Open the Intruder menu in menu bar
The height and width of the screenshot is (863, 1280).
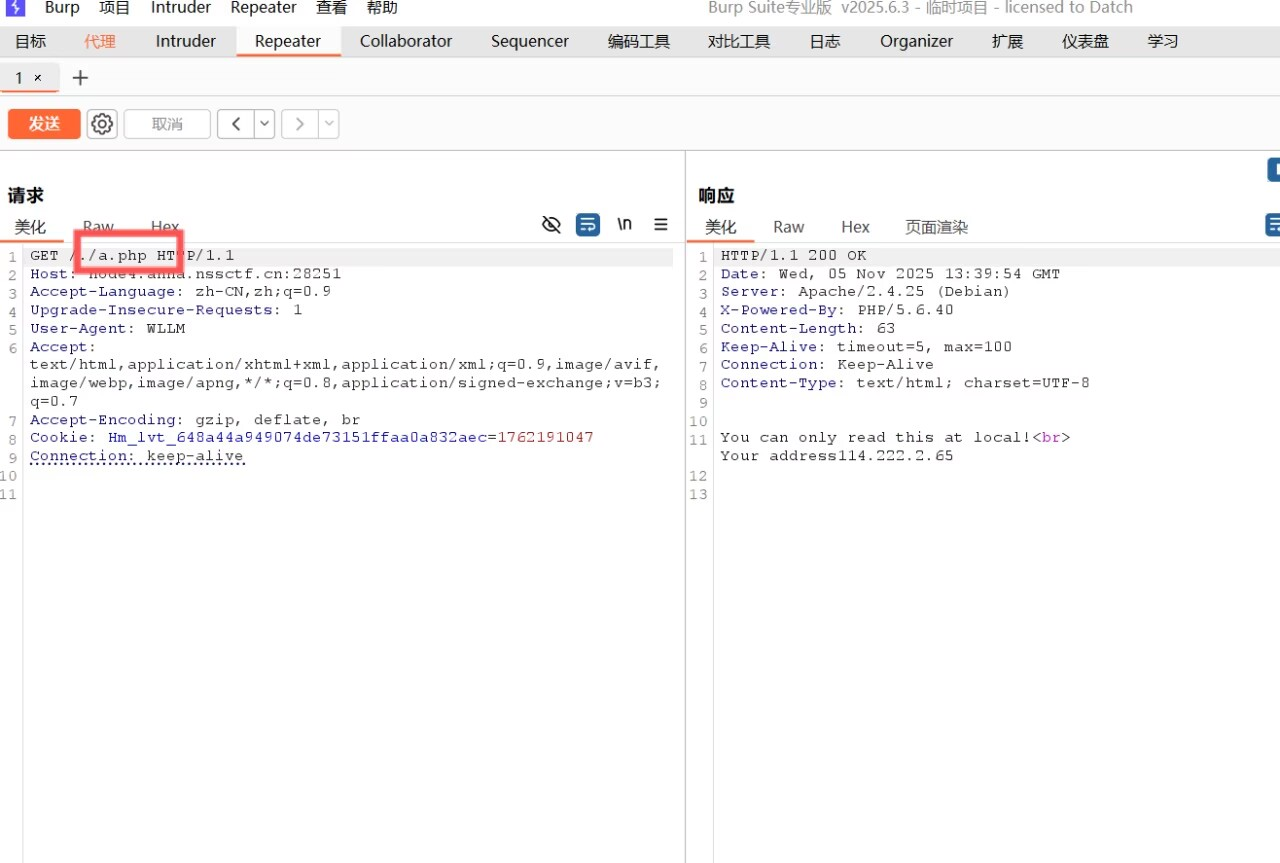pyautogui.click(x=181, y=8)
